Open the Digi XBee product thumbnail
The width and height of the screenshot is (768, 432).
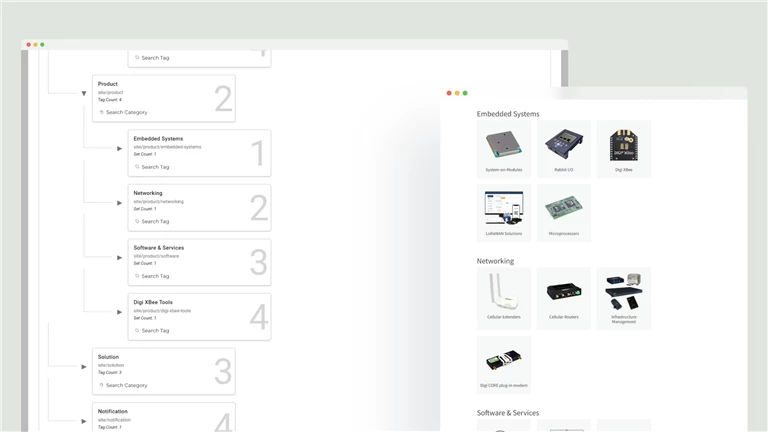pos(624,149)
